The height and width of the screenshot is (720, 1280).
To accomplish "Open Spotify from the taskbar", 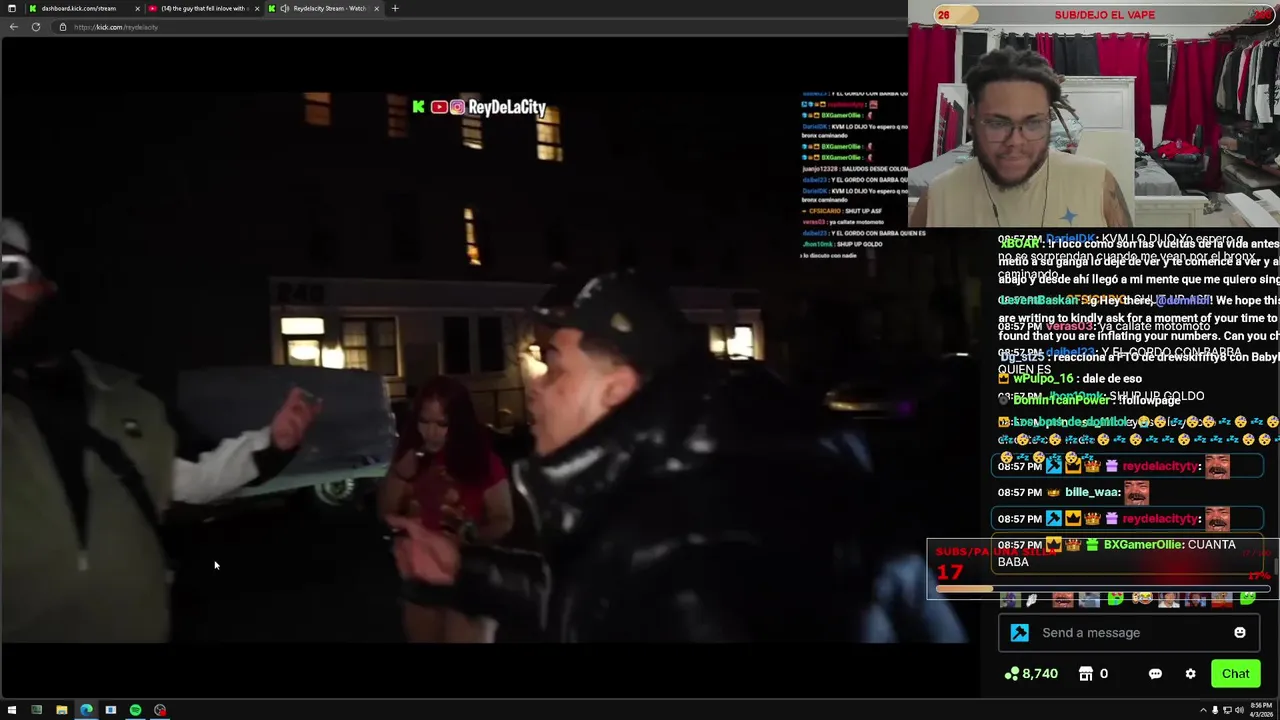I will click(x=135, y=710).
